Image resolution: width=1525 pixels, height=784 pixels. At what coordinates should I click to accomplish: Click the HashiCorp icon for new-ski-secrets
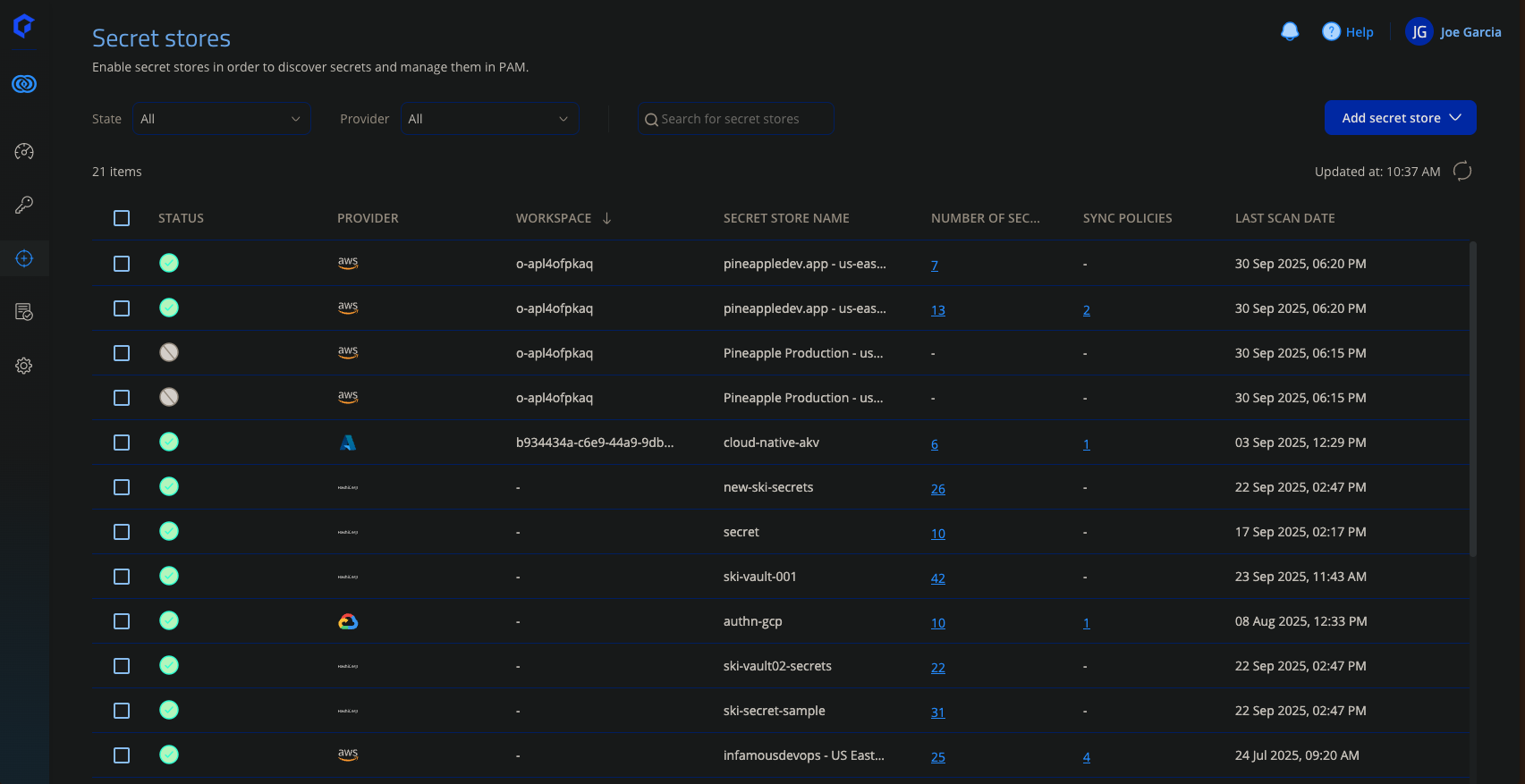point(348,487)
